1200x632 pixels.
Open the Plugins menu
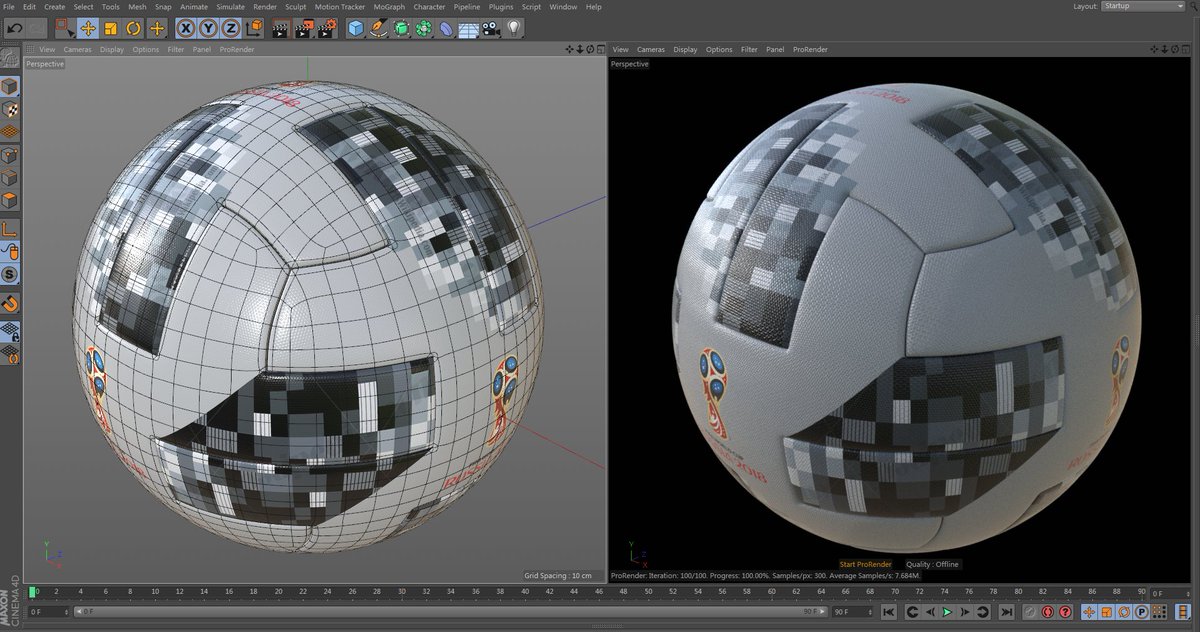click(501, 7)
